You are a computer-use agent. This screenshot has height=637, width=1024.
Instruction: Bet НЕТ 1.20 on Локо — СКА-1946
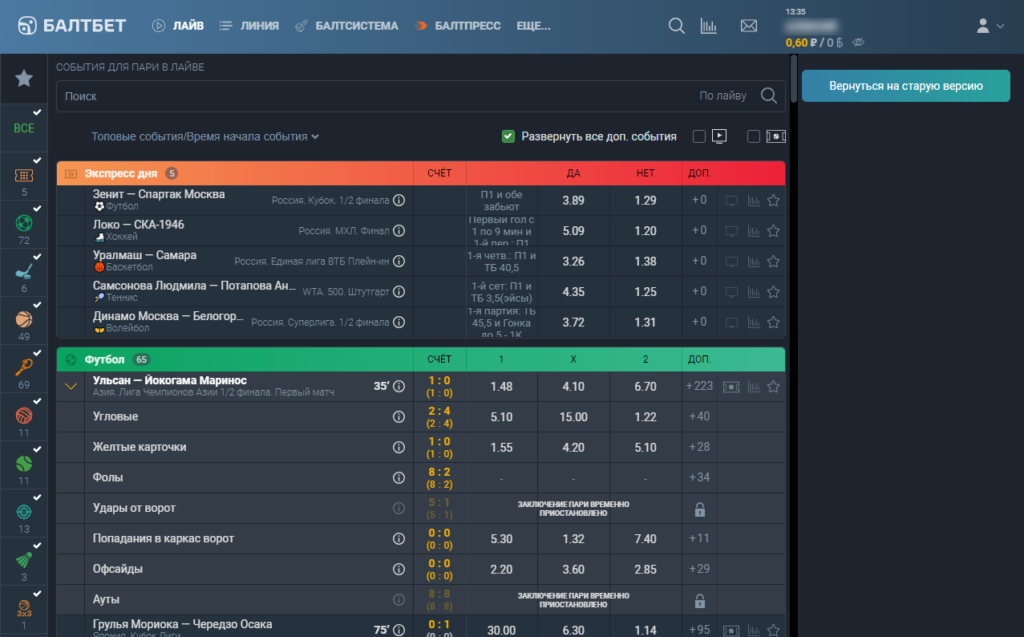click(645, 231)
